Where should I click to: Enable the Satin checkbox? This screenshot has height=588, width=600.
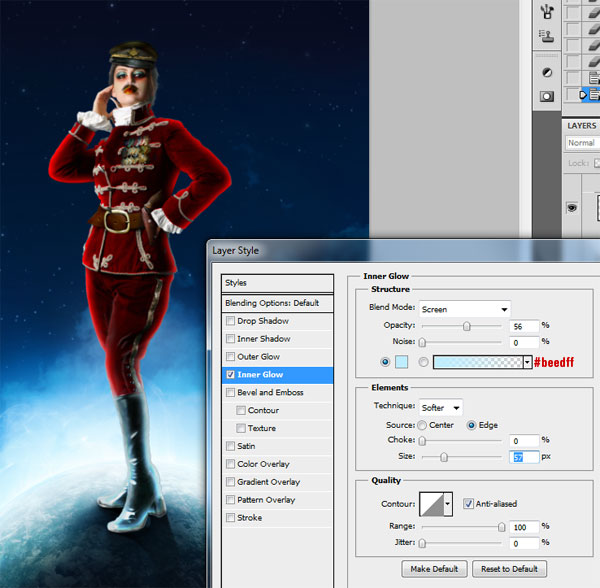pyautogui.click(x=230, y=446)
